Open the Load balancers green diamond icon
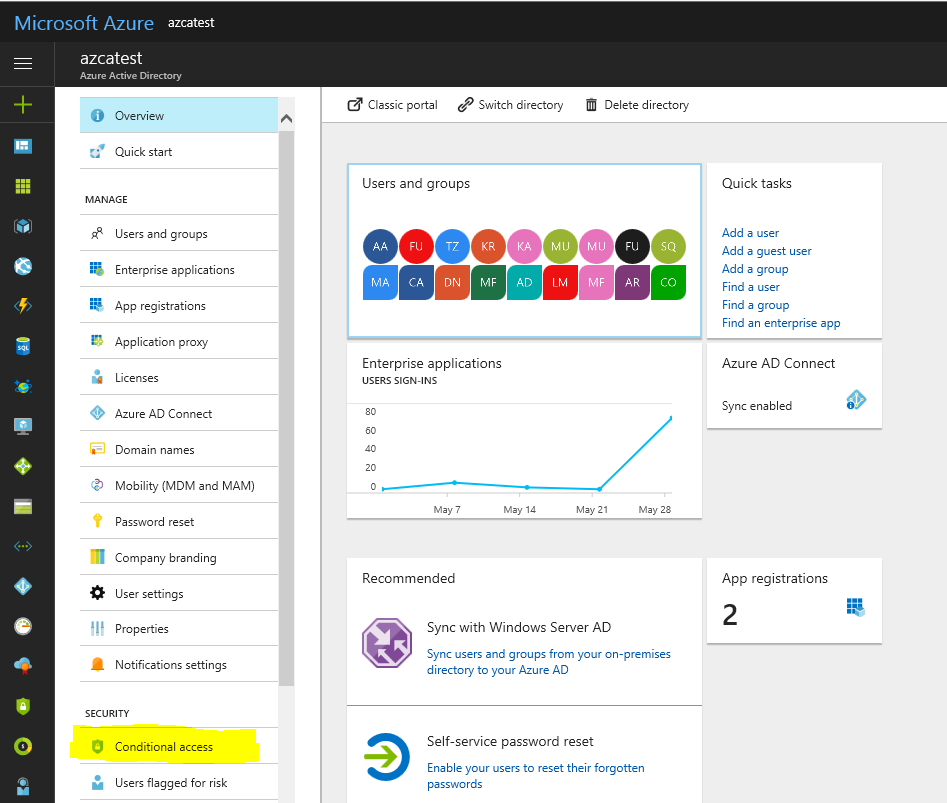The width and height of the screenshot is (947, 803). pos(23,466)
